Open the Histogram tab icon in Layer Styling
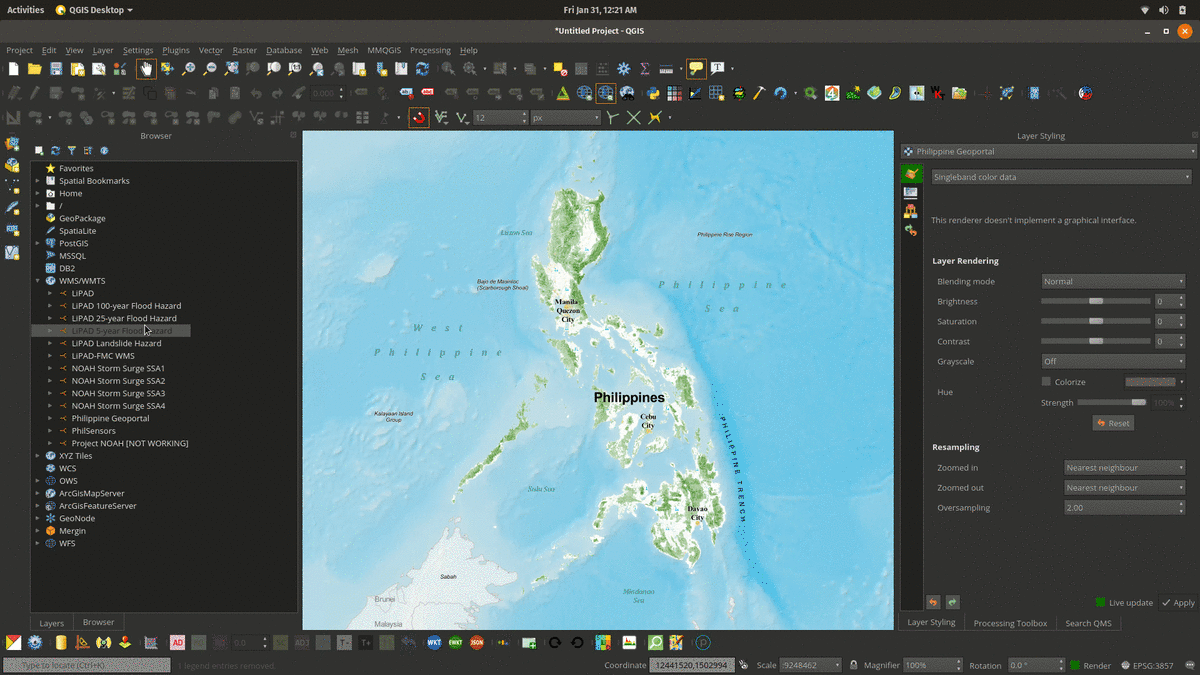Viewport: 1200px width, 675px height. click(910, 211)
